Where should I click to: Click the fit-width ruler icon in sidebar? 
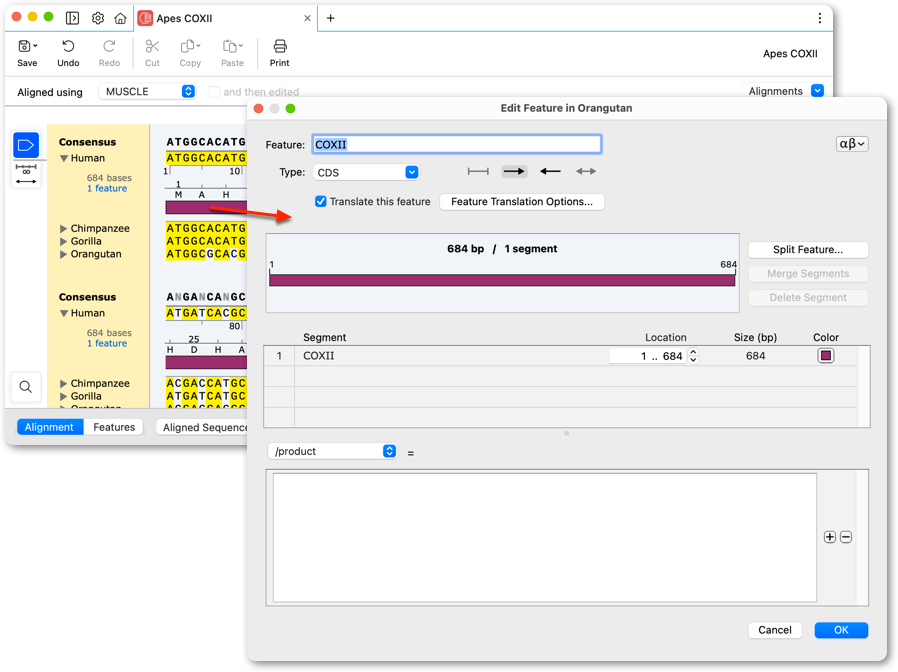(x=26, y=174)
